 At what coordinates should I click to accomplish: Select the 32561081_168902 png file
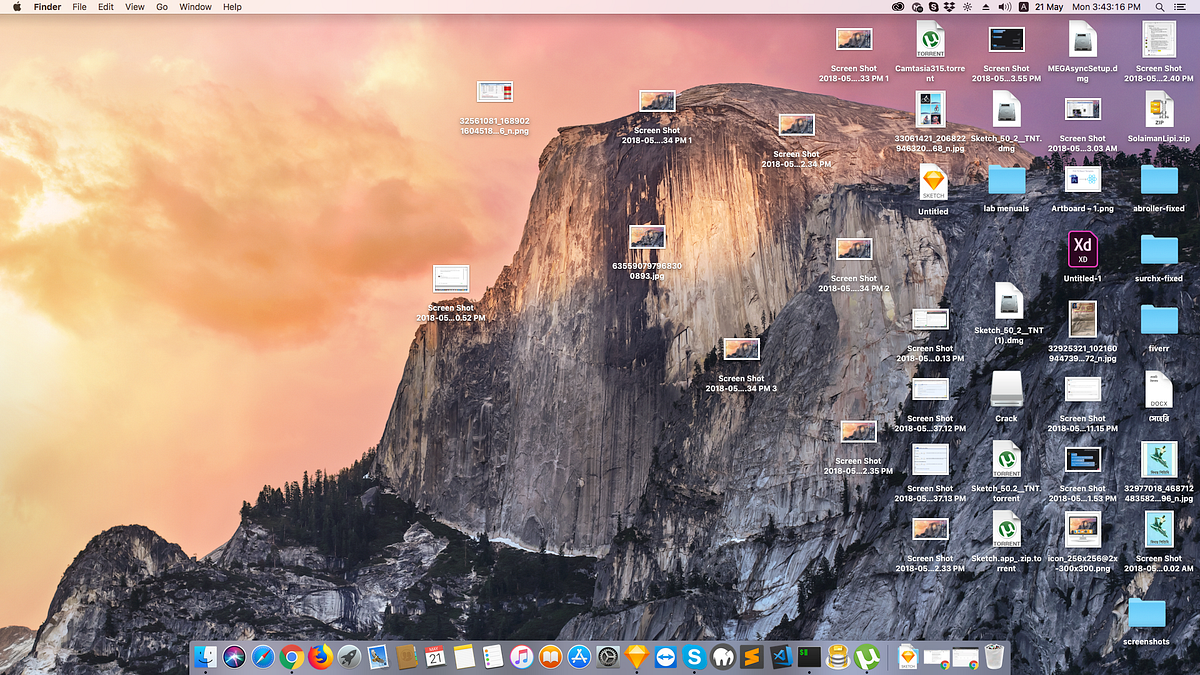coord(494,92)
